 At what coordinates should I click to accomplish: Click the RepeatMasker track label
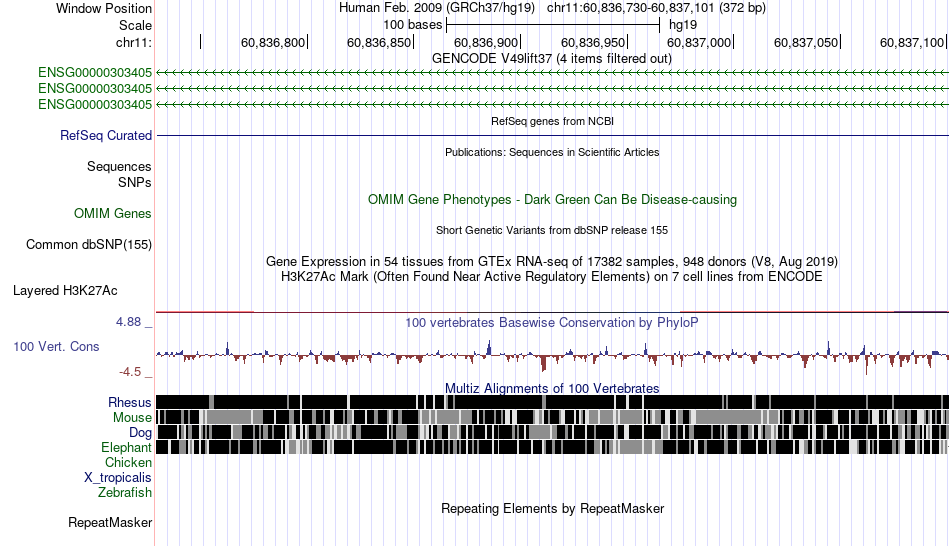(x=110, y=522)
